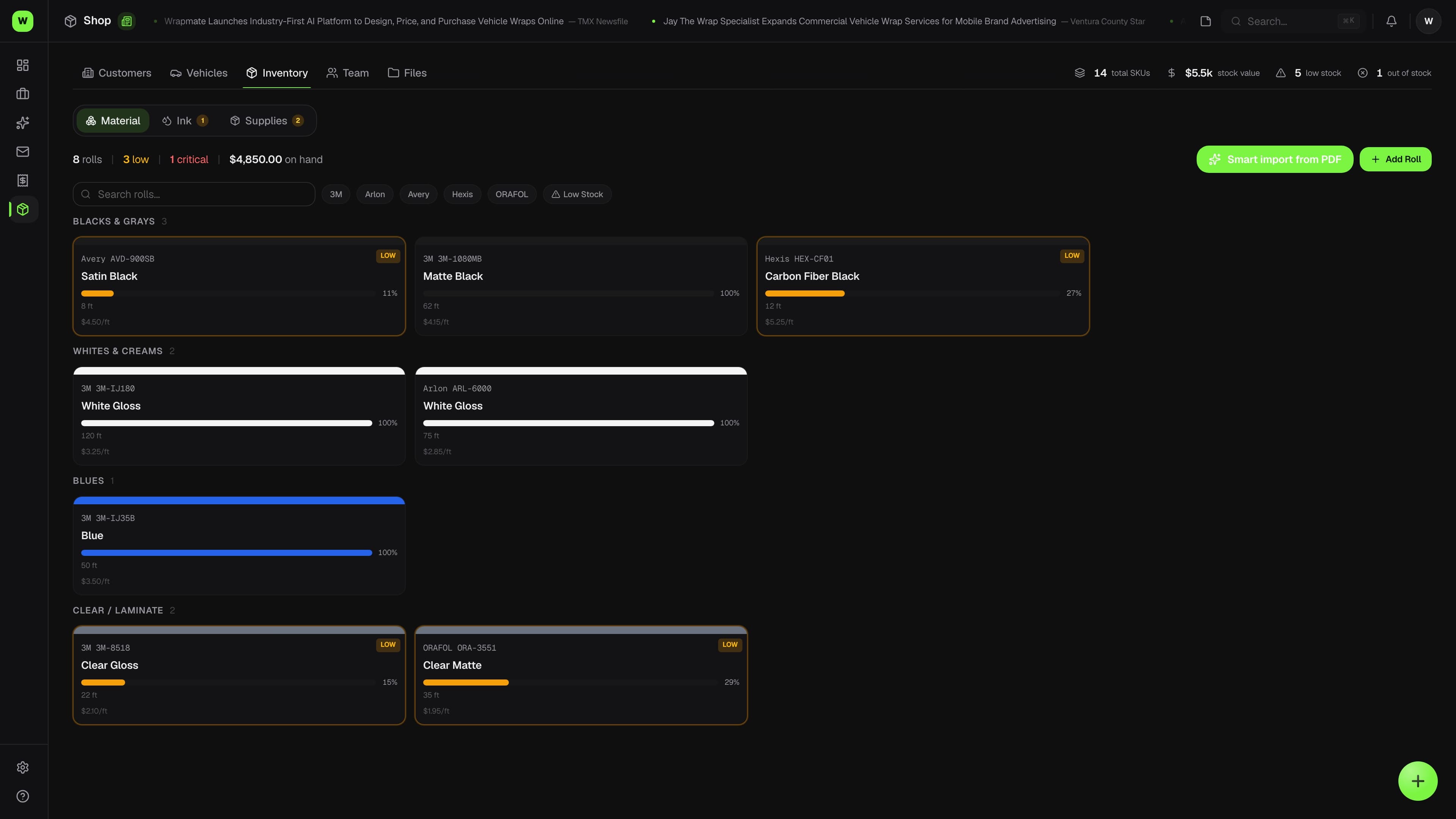Click the WHITES & CREAMS section heading
1456x819 pixels.
(x=118, y=351)
